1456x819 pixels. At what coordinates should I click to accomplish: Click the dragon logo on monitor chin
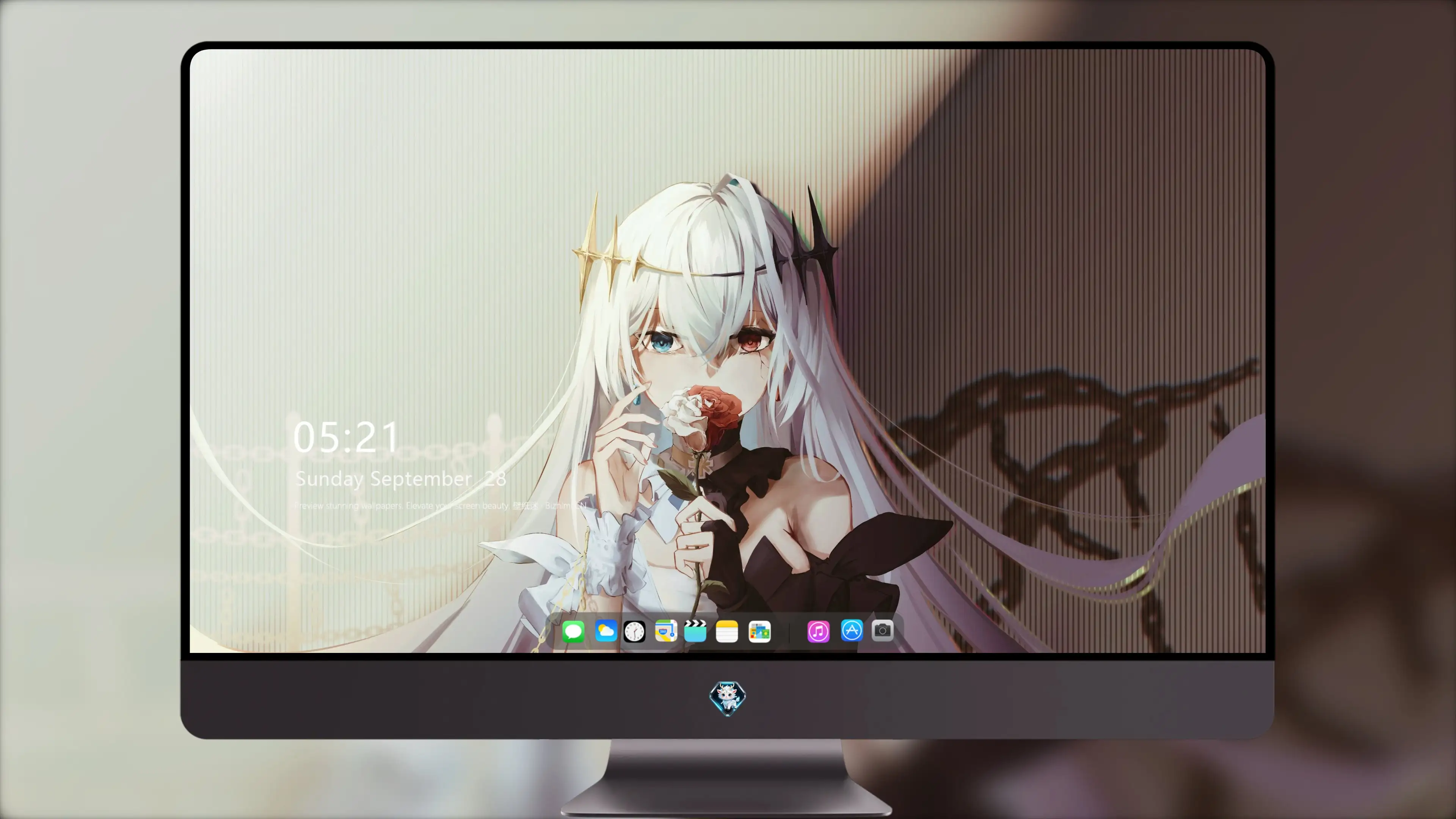click(x=728, y=698)
